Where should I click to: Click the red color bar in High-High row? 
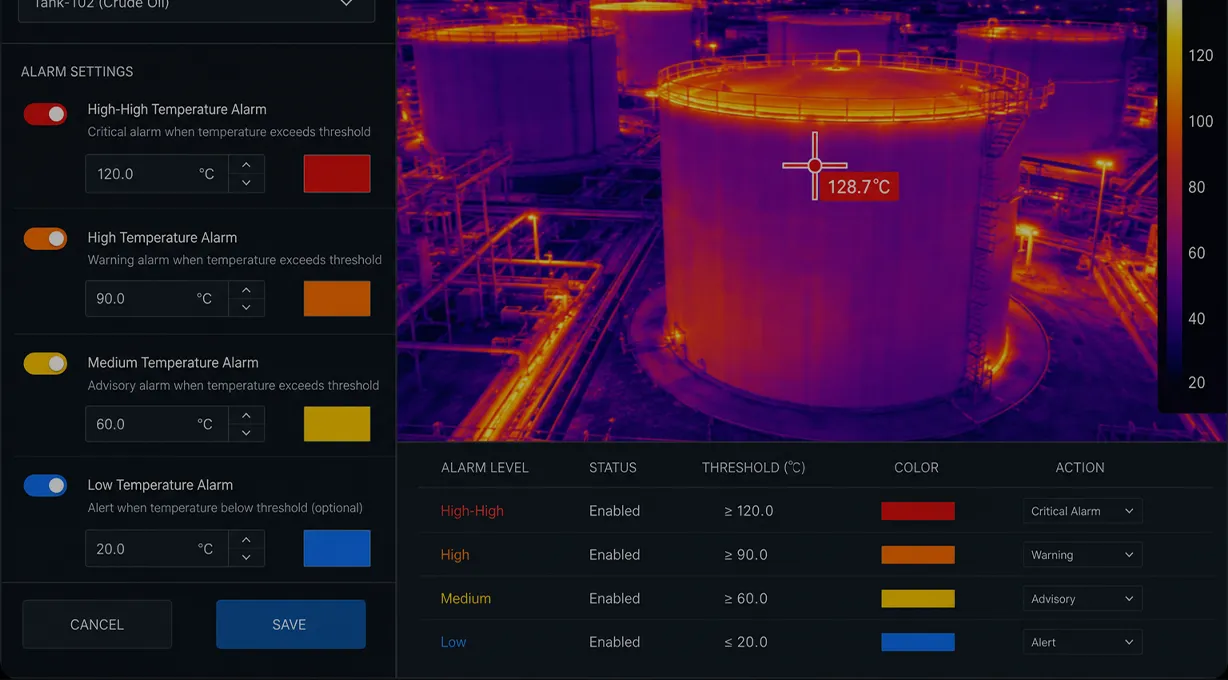[x=918, y=511]
